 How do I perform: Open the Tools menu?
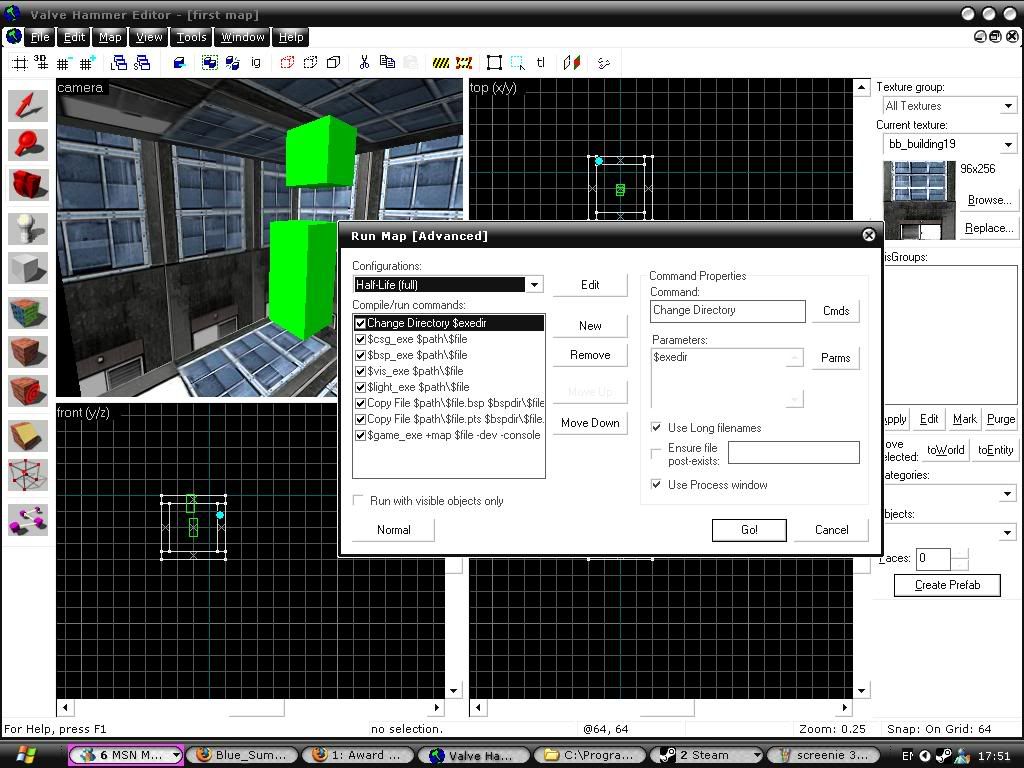191,37
